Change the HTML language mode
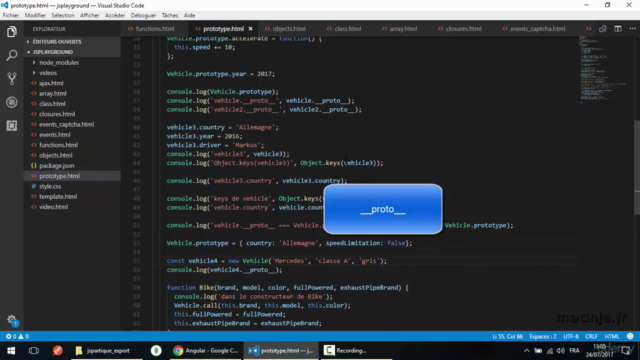 pyautogui.click(x=611, y=336)
